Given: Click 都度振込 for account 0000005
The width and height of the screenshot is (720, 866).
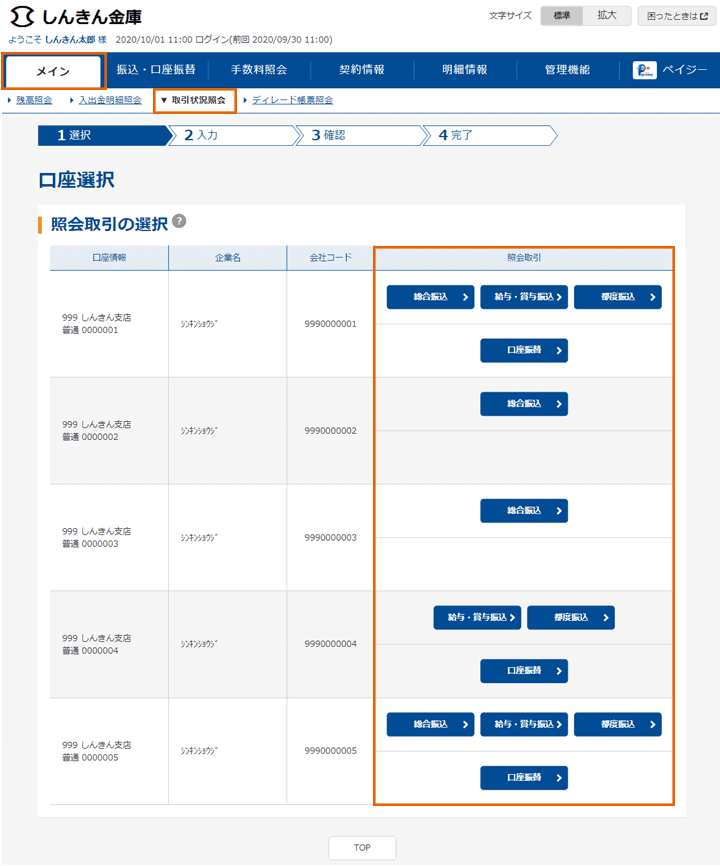Looking at the screenshot, I should (x=618, y=724).
